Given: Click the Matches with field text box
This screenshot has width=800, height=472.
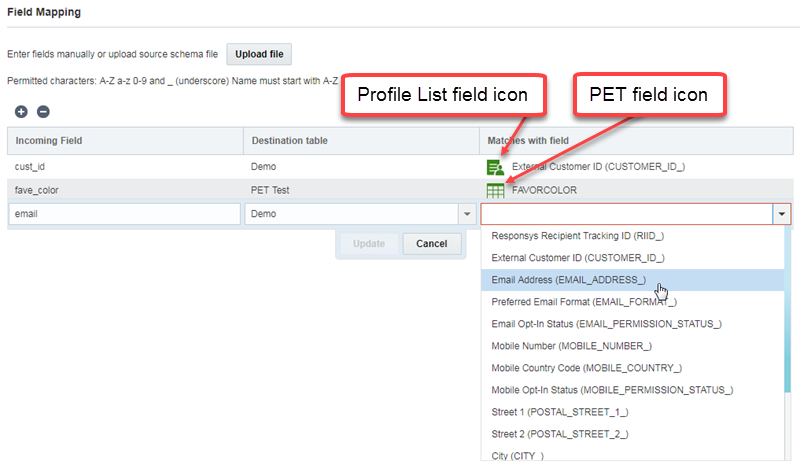Looking at the screenshot, I should click(626, 214).
